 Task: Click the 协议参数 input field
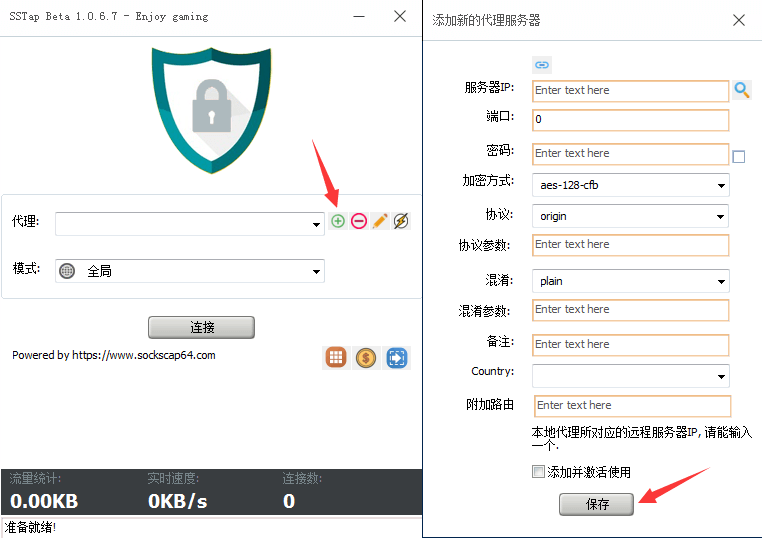(x=631, y=245)
